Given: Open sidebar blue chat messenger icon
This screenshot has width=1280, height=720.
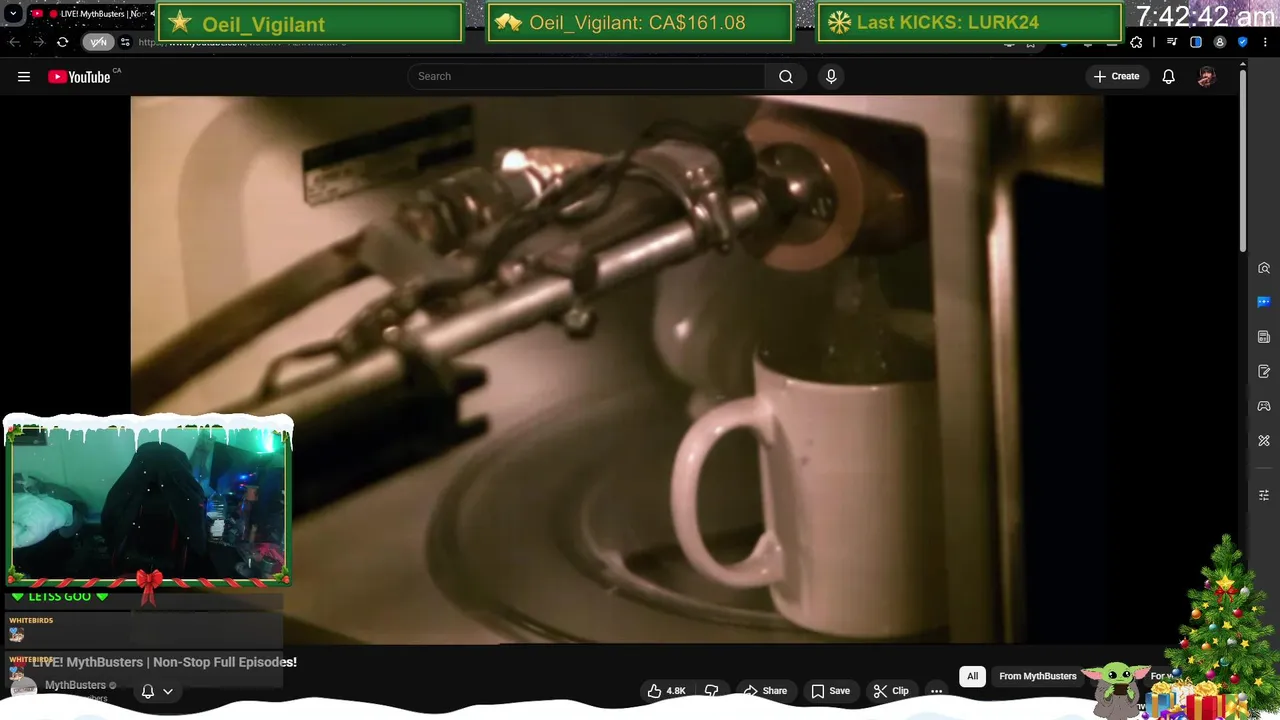Looking at the screenshot, I should (1264, 302).
